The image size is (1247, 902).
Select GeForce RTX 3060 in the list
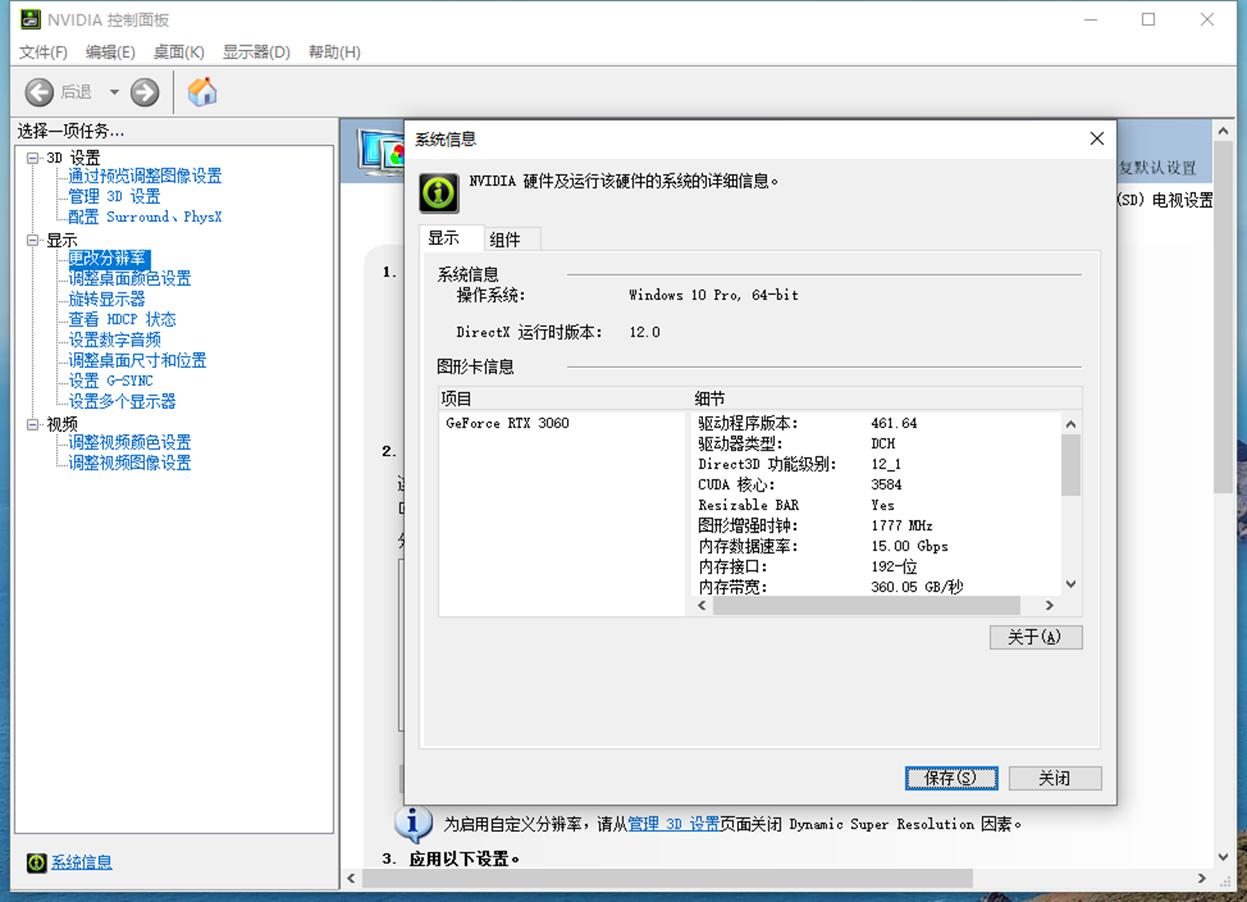pos(507,423)
